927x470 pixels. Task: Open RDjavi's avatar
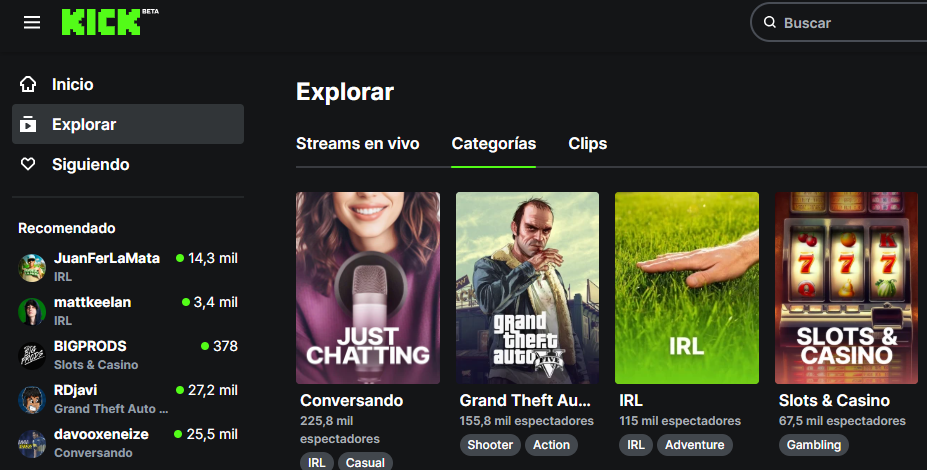click(32, 399)
